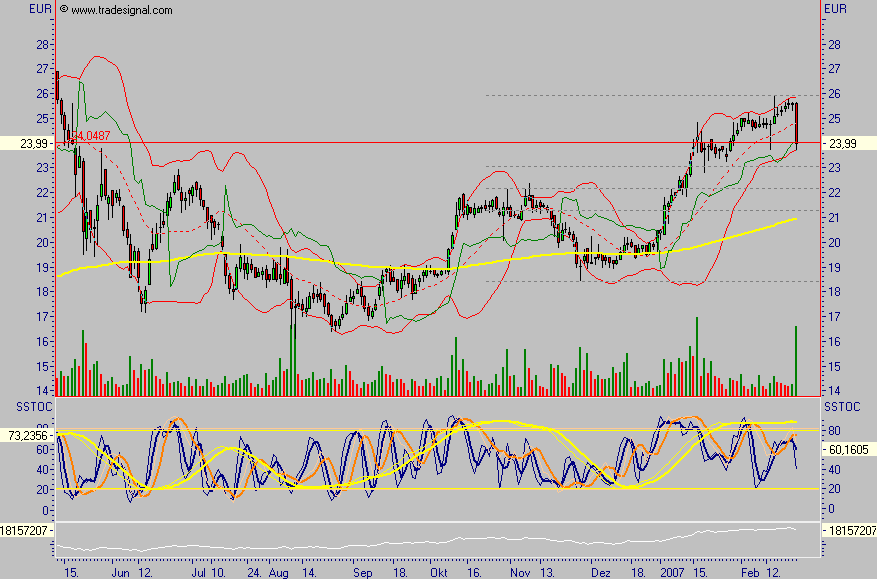This screenshot has height=579, width=877.
Task: Select the red EUR heading on right axis
Action: 835,9
